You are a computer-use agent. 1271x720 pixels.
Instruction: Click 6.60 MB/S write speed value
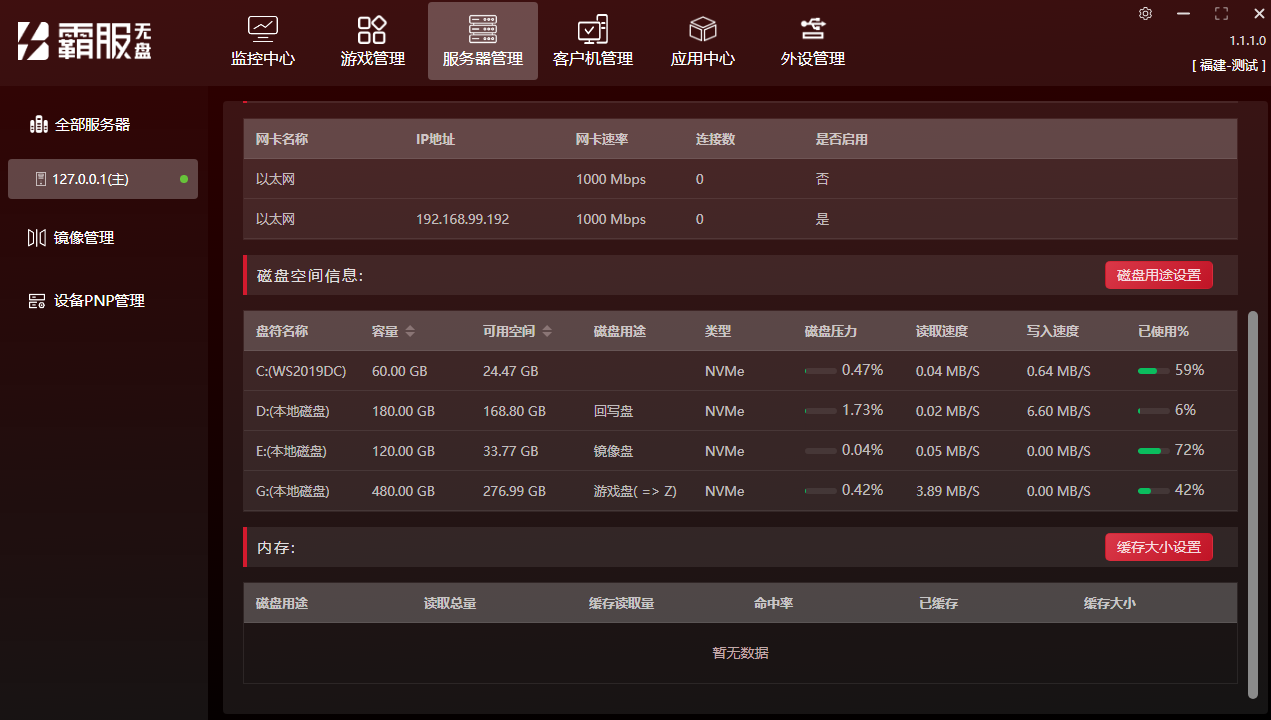pos(1058,411)
